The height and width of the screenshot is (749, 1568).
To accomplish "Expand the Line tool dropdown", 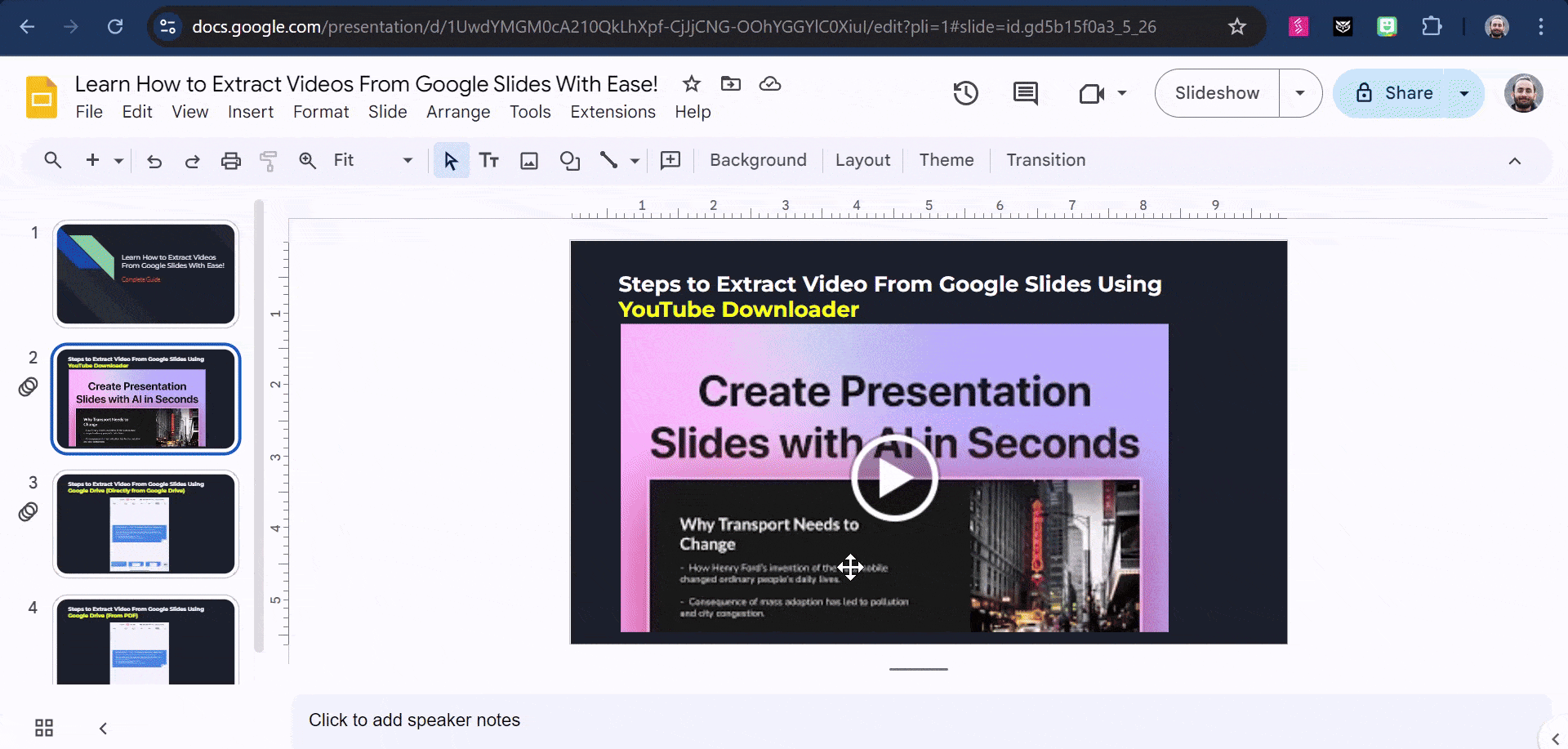I will (635, 160).
